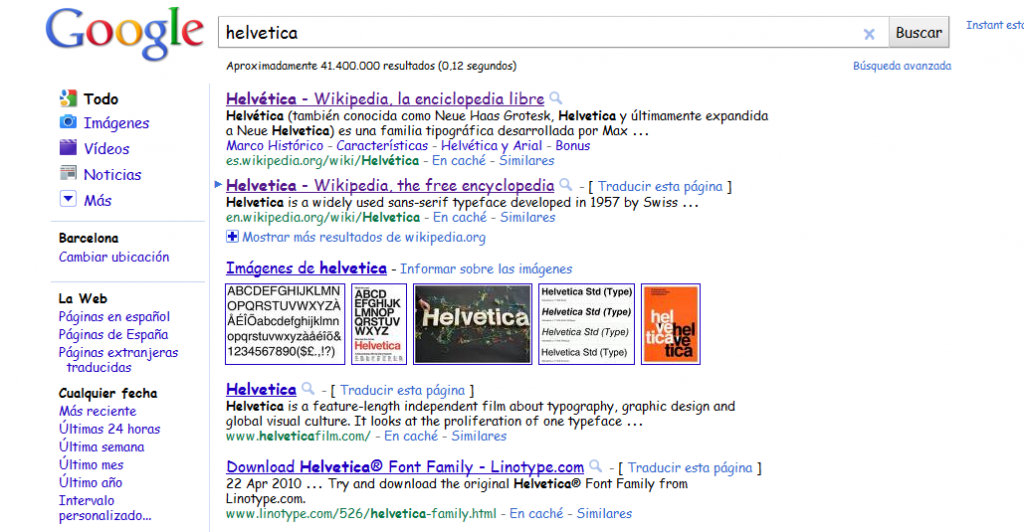Open the orange helvetica poster thumbnail
This screenshot has height=532, width=1024.
click(671, 324)
